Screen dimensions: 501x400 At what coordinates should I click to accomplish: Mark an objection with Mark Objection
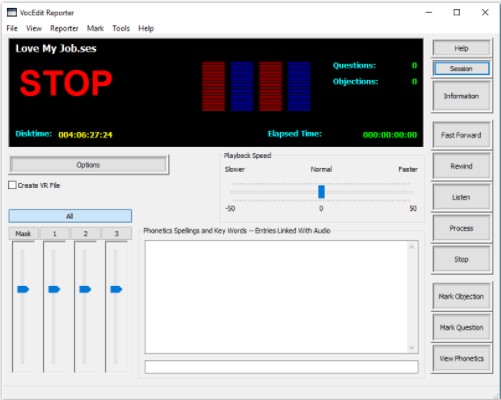(461, 296)
